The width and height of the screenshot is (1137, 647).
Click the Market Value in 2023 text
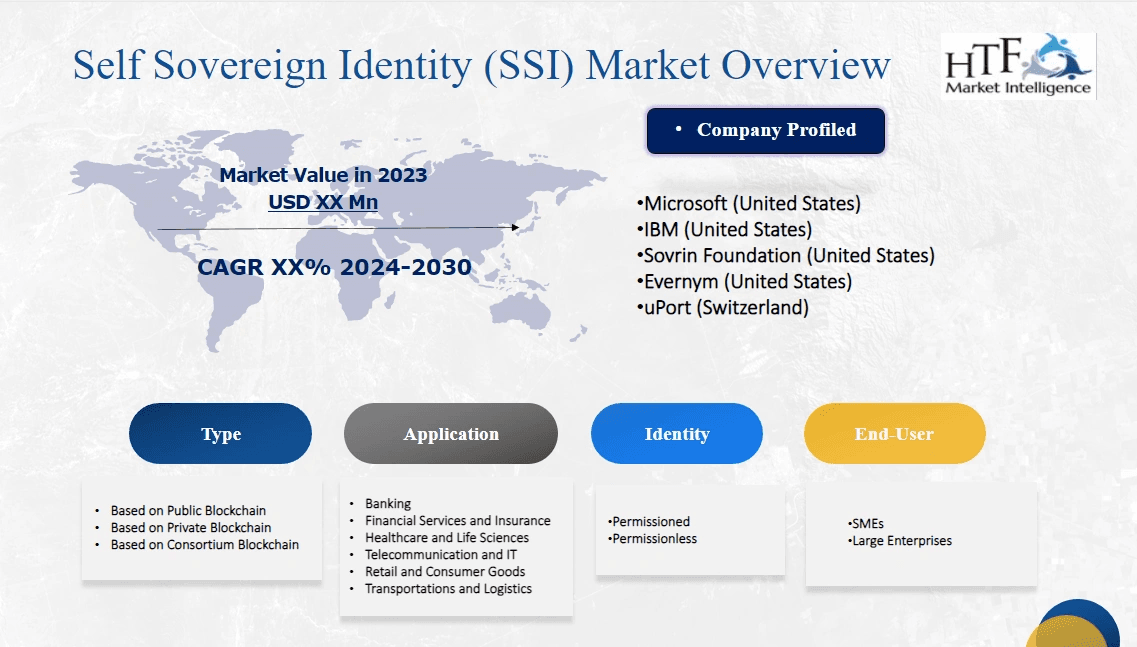[x=323, y=175]
